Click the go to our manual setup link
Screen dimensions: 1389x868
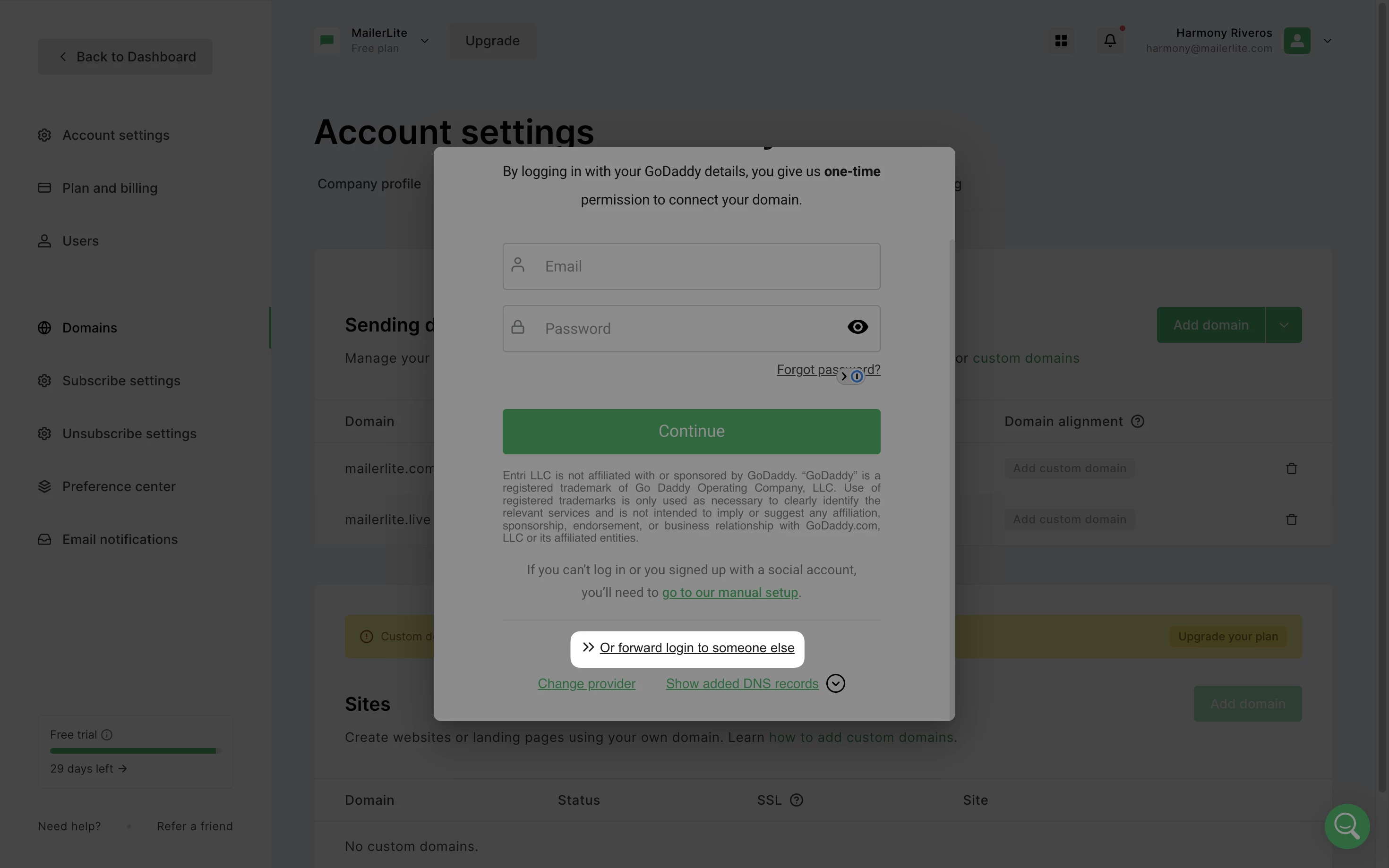tap(729, 593)
